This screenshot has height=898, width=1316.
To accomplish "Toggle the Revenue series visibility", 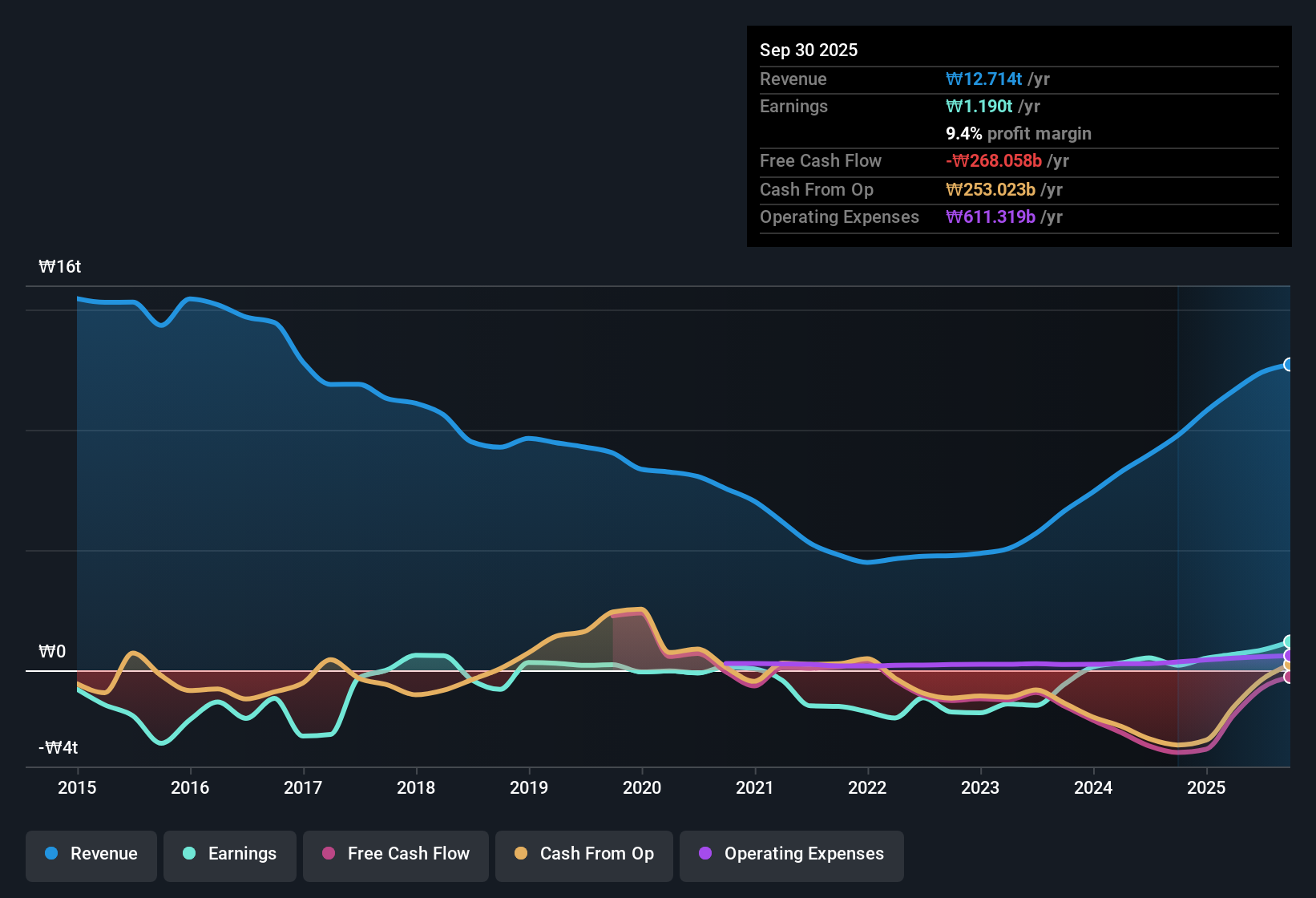I will point(91,855).
